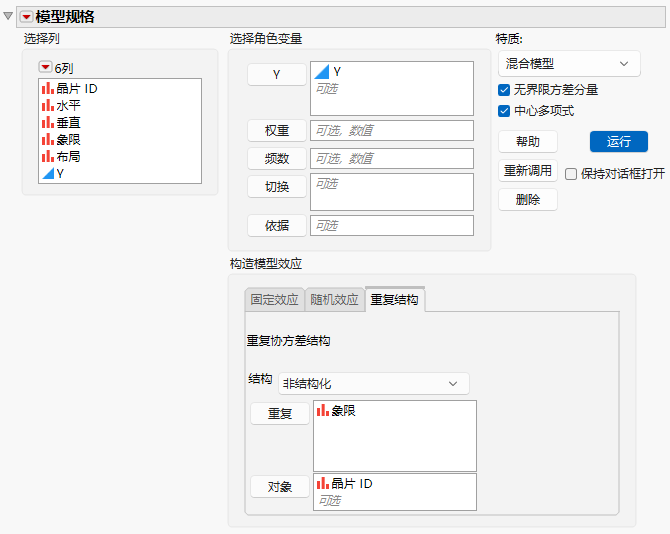This screenshot has width=670, height=534.
Task: Click nominal icon beside 晶片 ID in 对象 box
Action: [x=323, y=483]
